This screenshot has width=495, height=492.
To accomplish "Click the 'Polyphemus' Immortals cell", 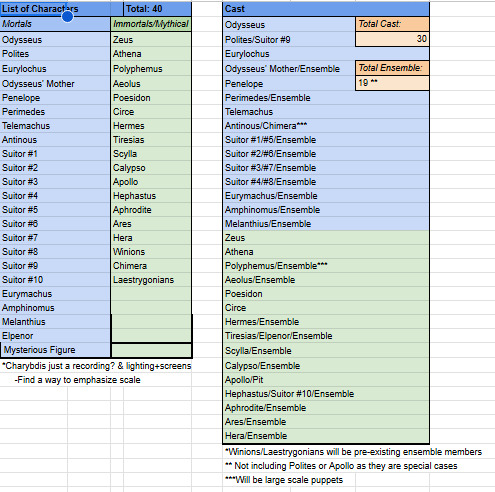I will click(x=151, y=69).
